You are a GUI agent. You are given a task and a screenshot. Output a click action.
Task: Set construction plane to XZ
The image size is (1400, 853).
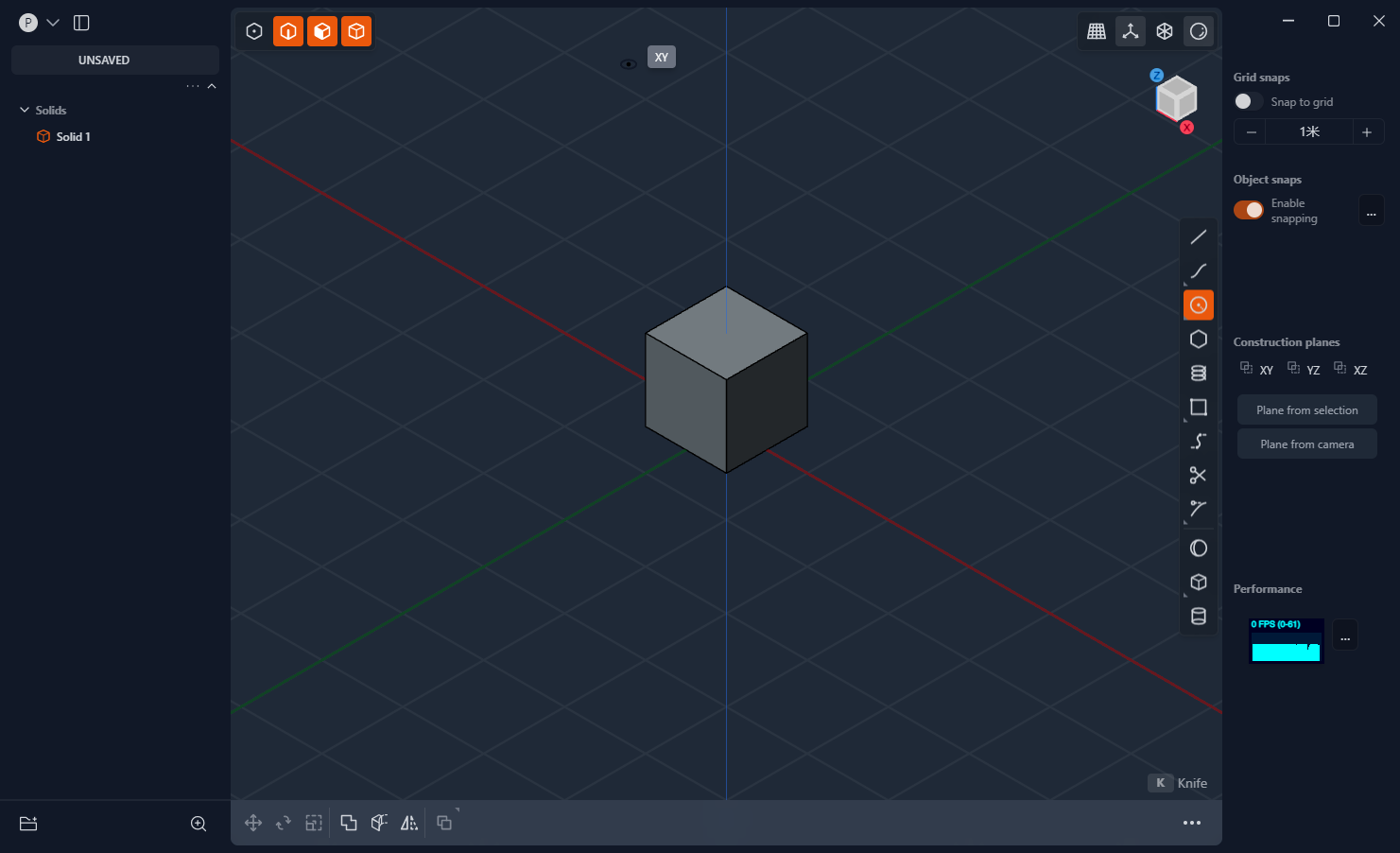point(1351,369)
